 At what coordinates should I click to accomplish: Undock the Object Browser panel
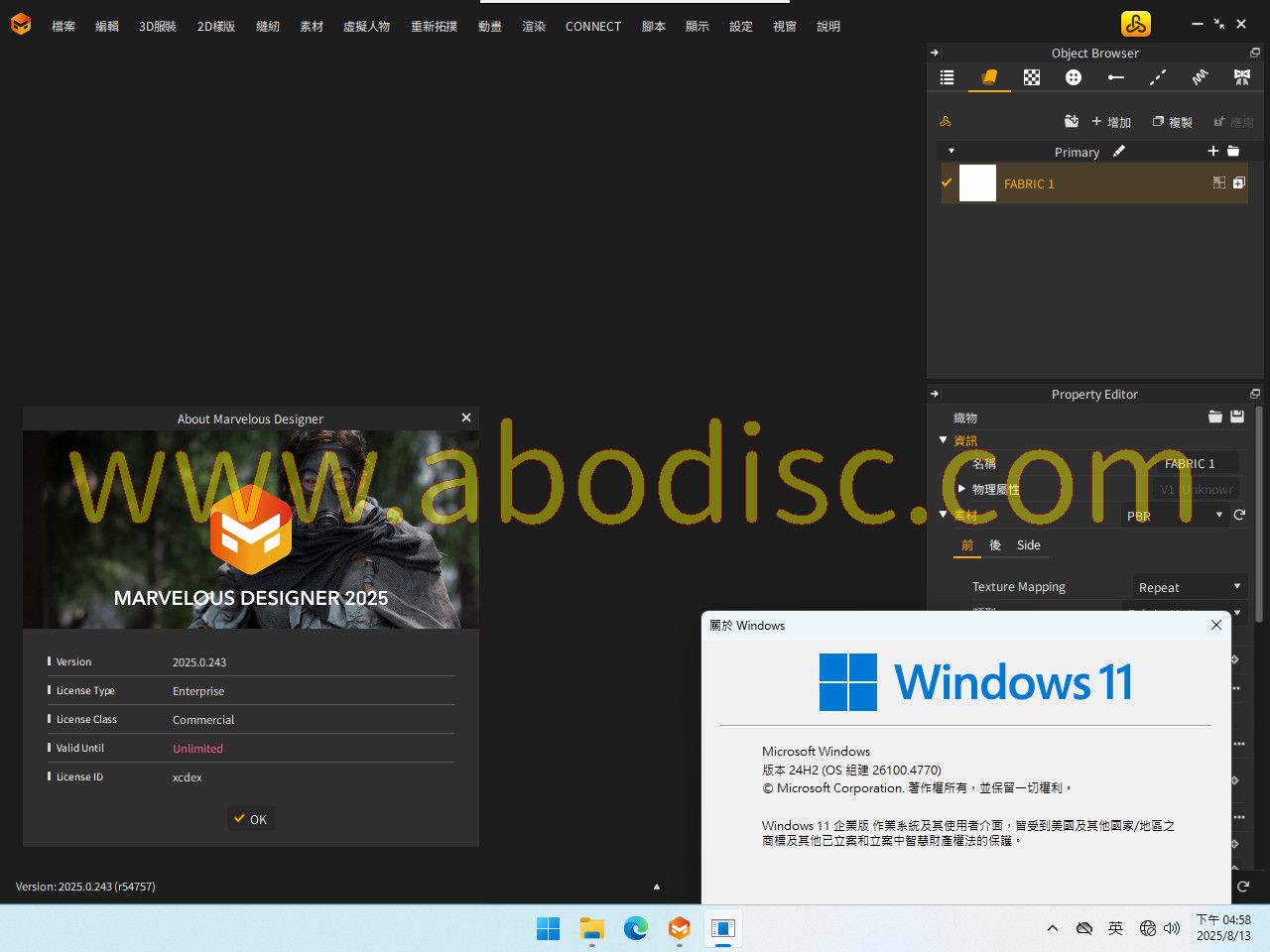[1255, 53]
